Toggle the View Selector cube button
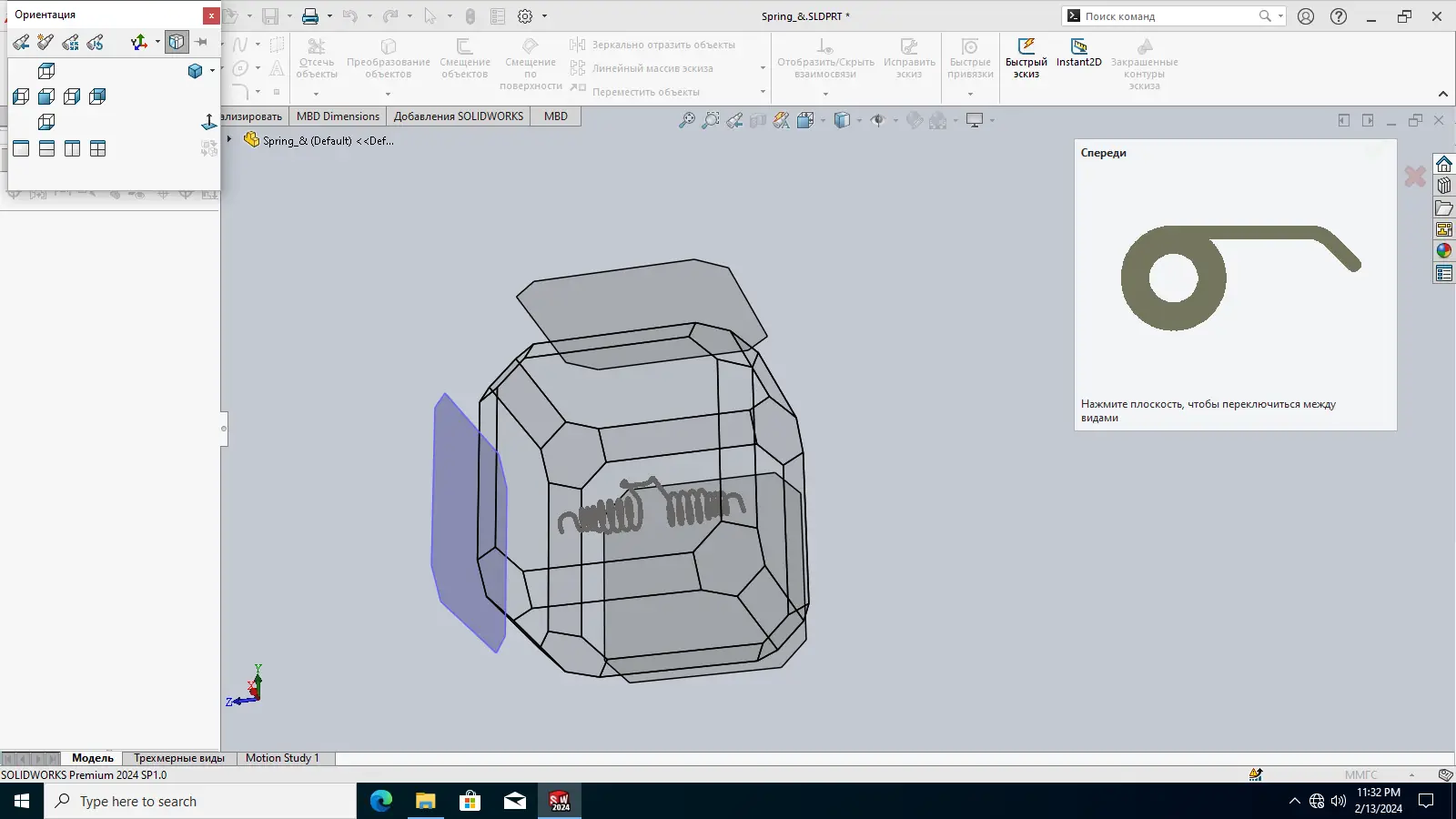 (x=177, y=43)
